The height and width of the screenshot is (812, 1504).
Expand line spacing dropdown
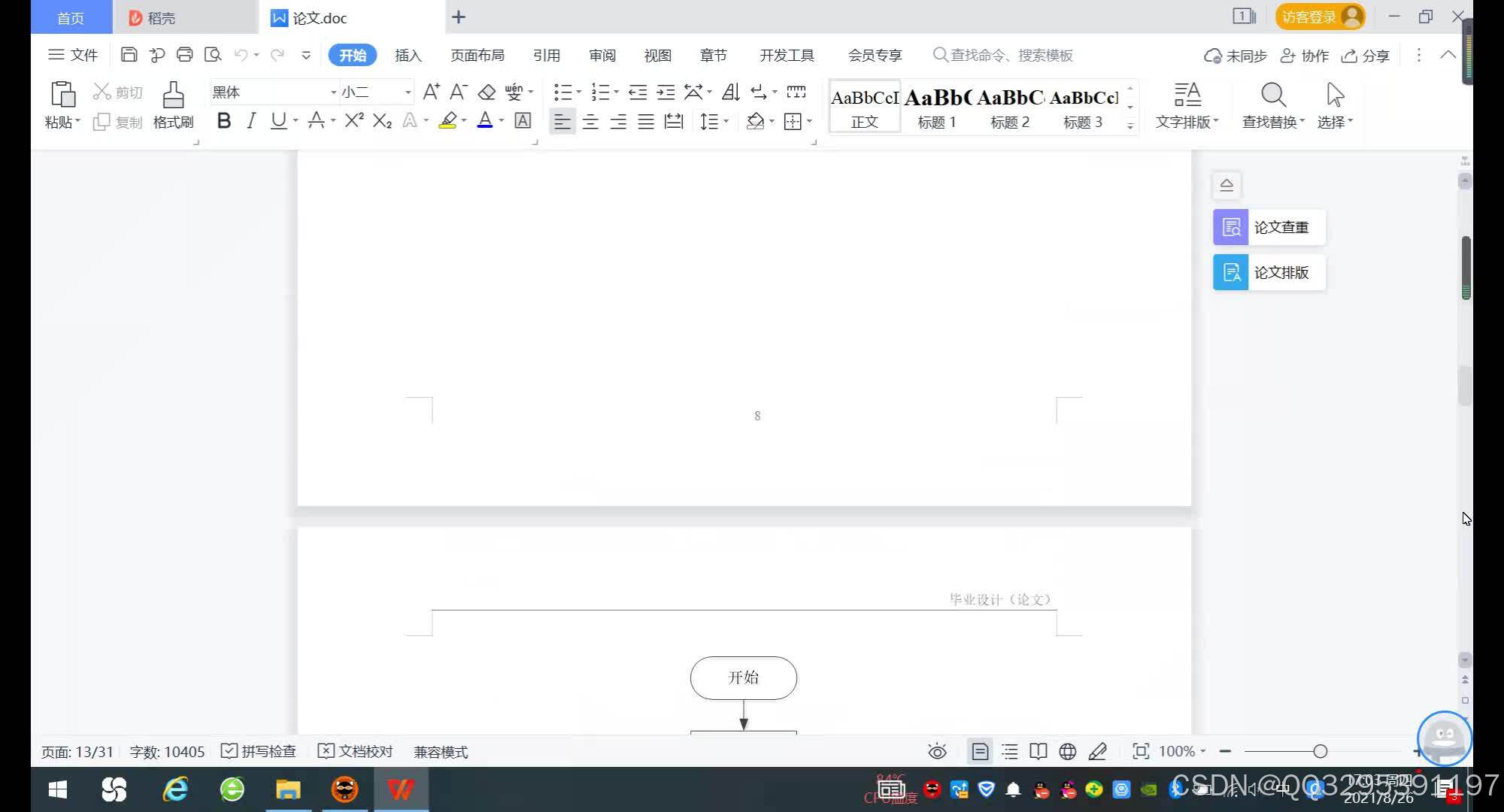point(726,121)
